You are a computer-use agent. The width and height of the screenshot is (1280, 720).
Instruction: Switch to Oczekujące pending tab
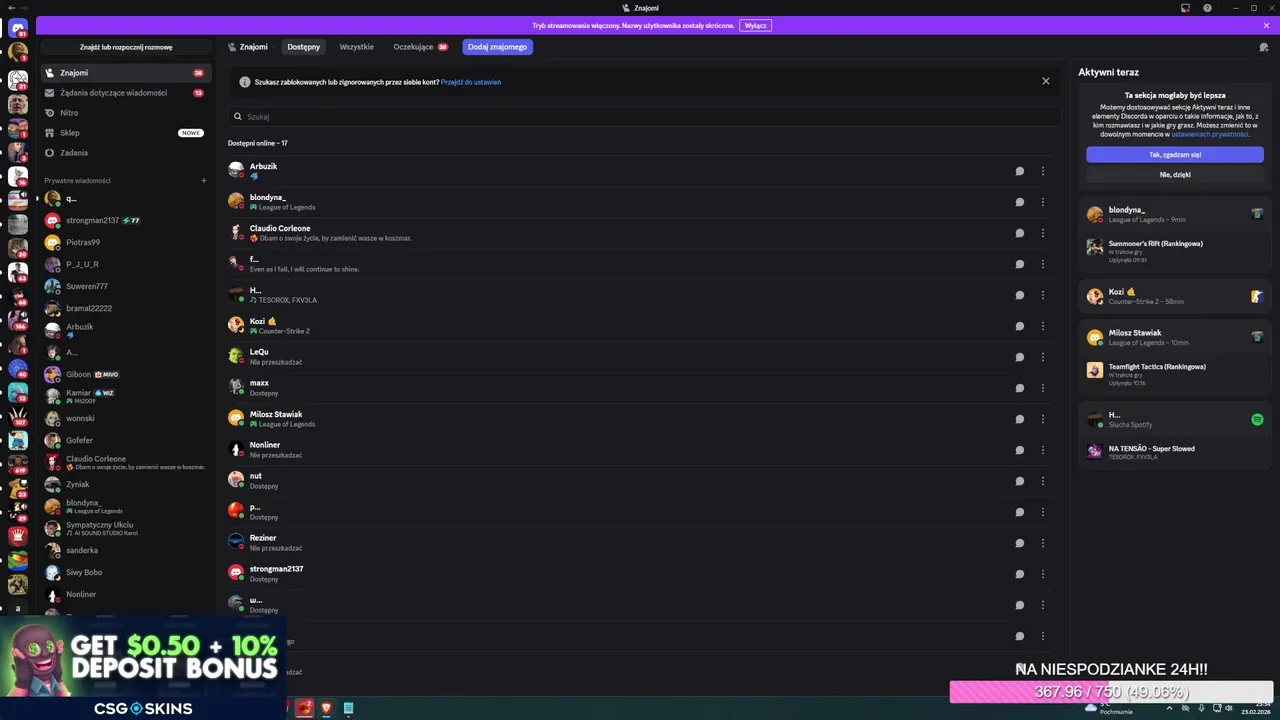(x=420, y=47)
